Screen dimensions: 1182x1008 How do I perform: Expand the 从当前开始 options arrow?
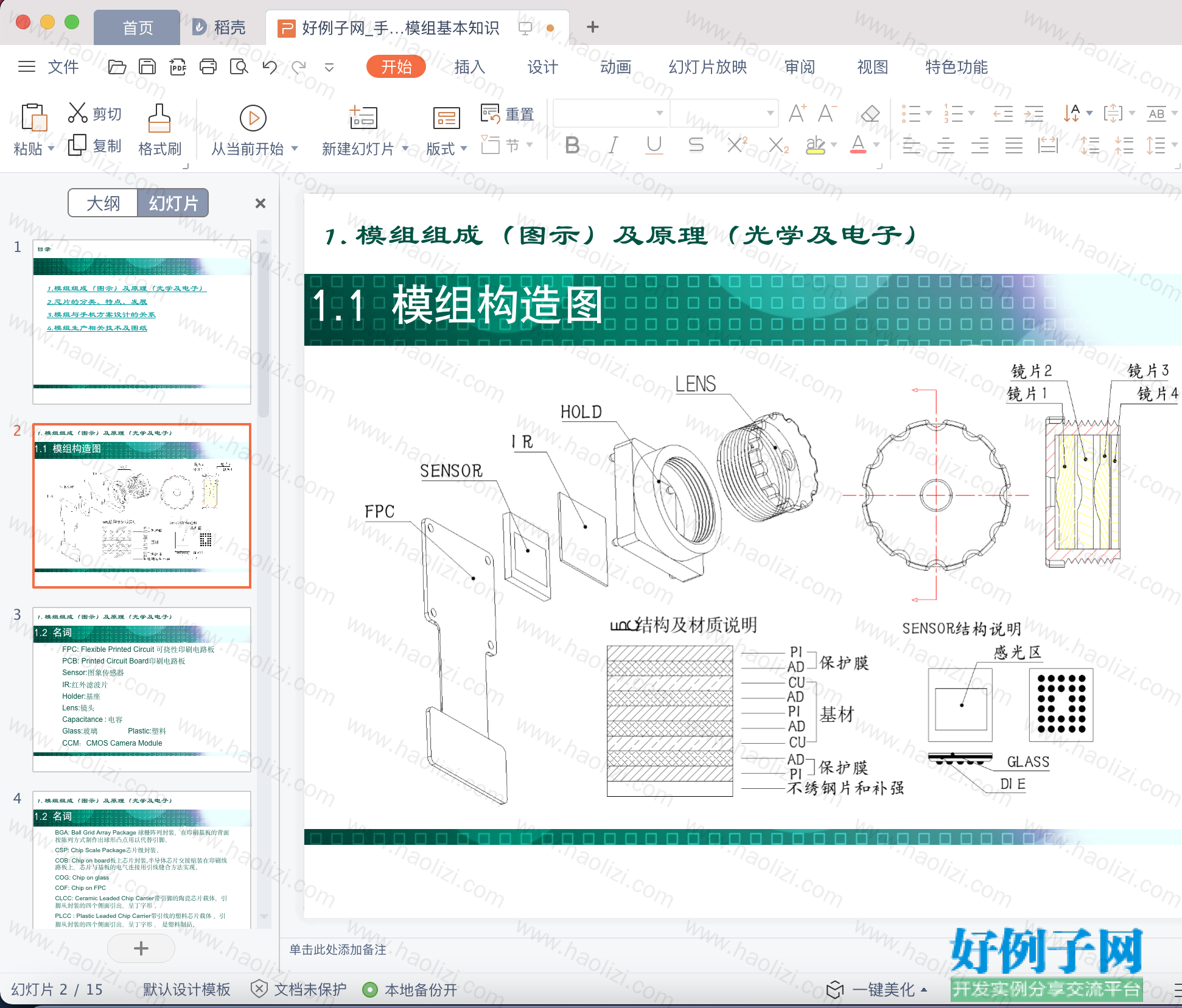pos(295,149)
